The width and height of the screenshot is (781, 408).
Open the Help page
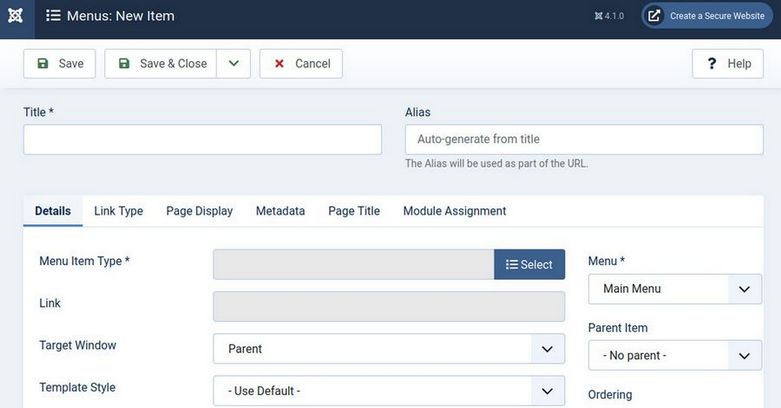click(727, 63)
